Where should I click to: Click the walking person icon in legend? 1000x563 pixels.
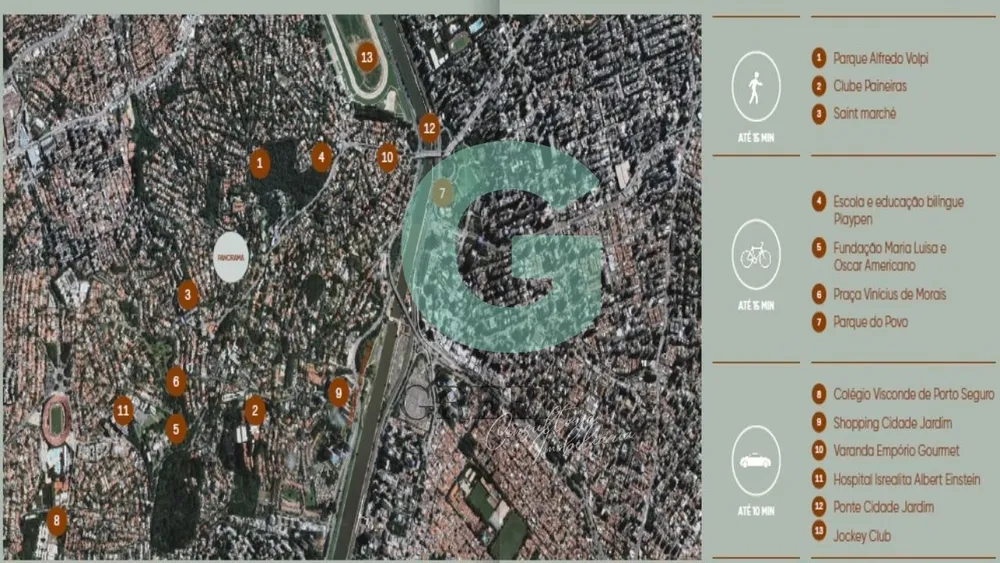[756, 87]
